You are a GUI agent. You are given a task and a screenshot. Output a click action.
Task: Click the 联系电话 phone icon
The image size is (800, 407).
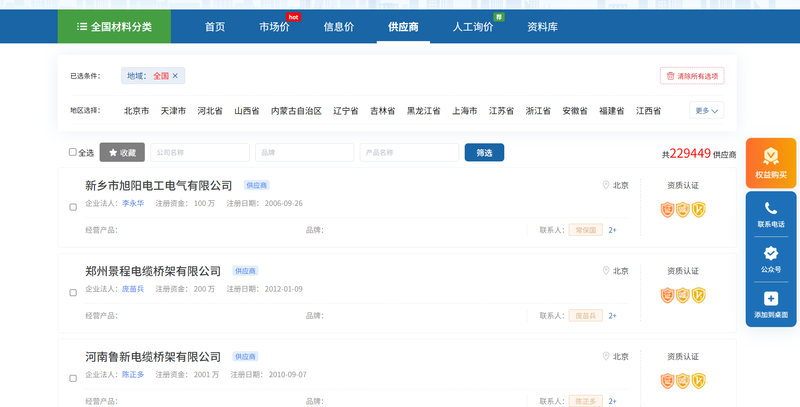771,208
